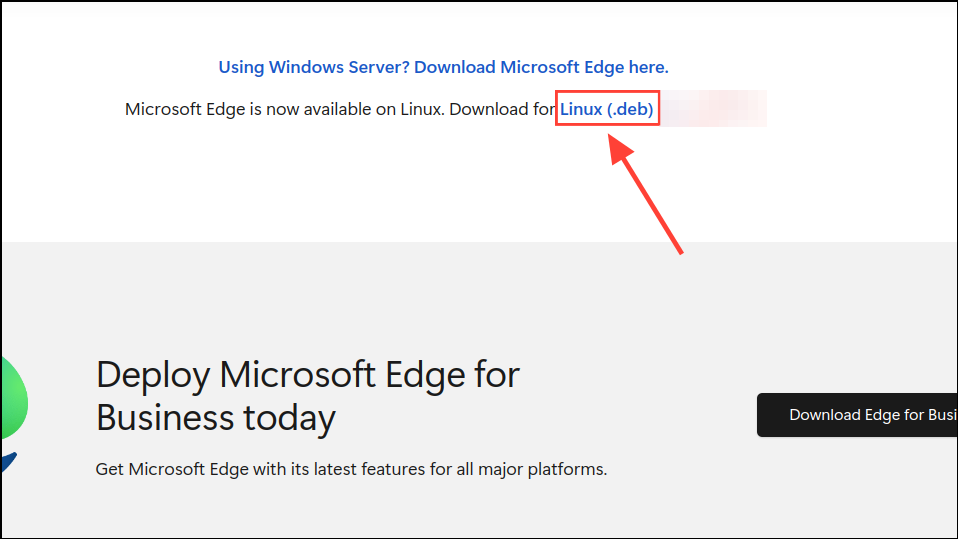Open the Windows Server Edge download link
Screen dimensions: 958x539
point(443,68)
